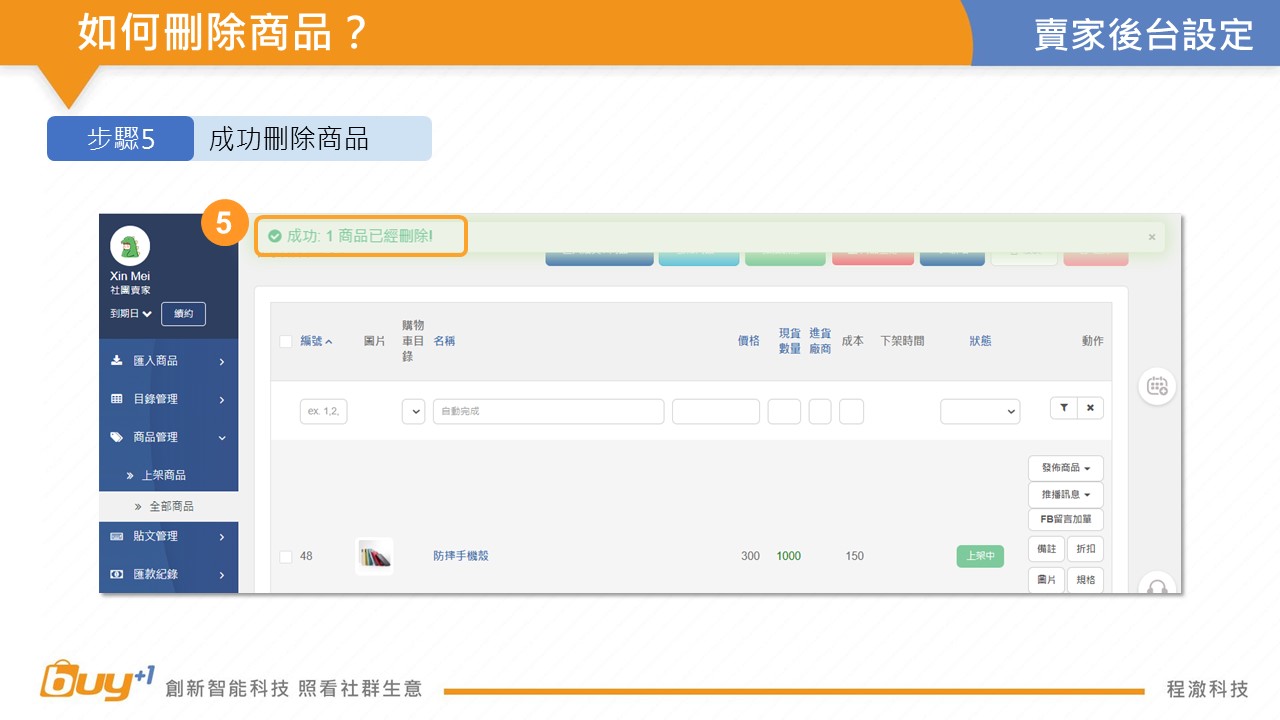This screenshot has width=1280, height=720.
Task: Open 貼文管理 sidebar menu
Action: click(168, 537)
